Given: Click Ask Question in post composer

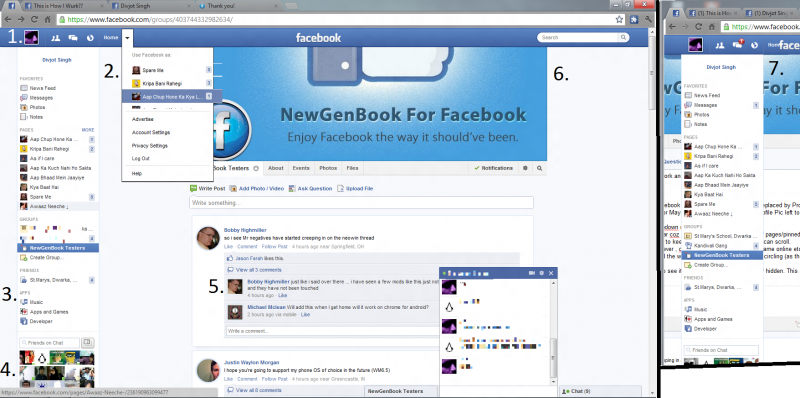Looking at the screenshot, I should coord(310,188).
